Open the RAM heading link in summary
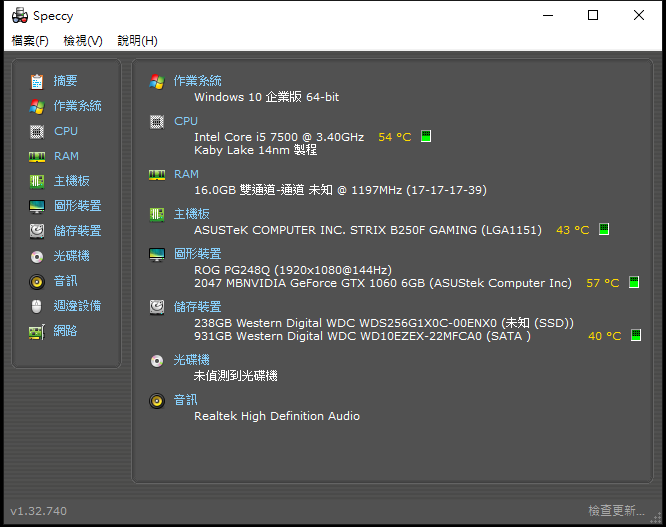This screenshot has height=527, width=666. coord(186,174)
